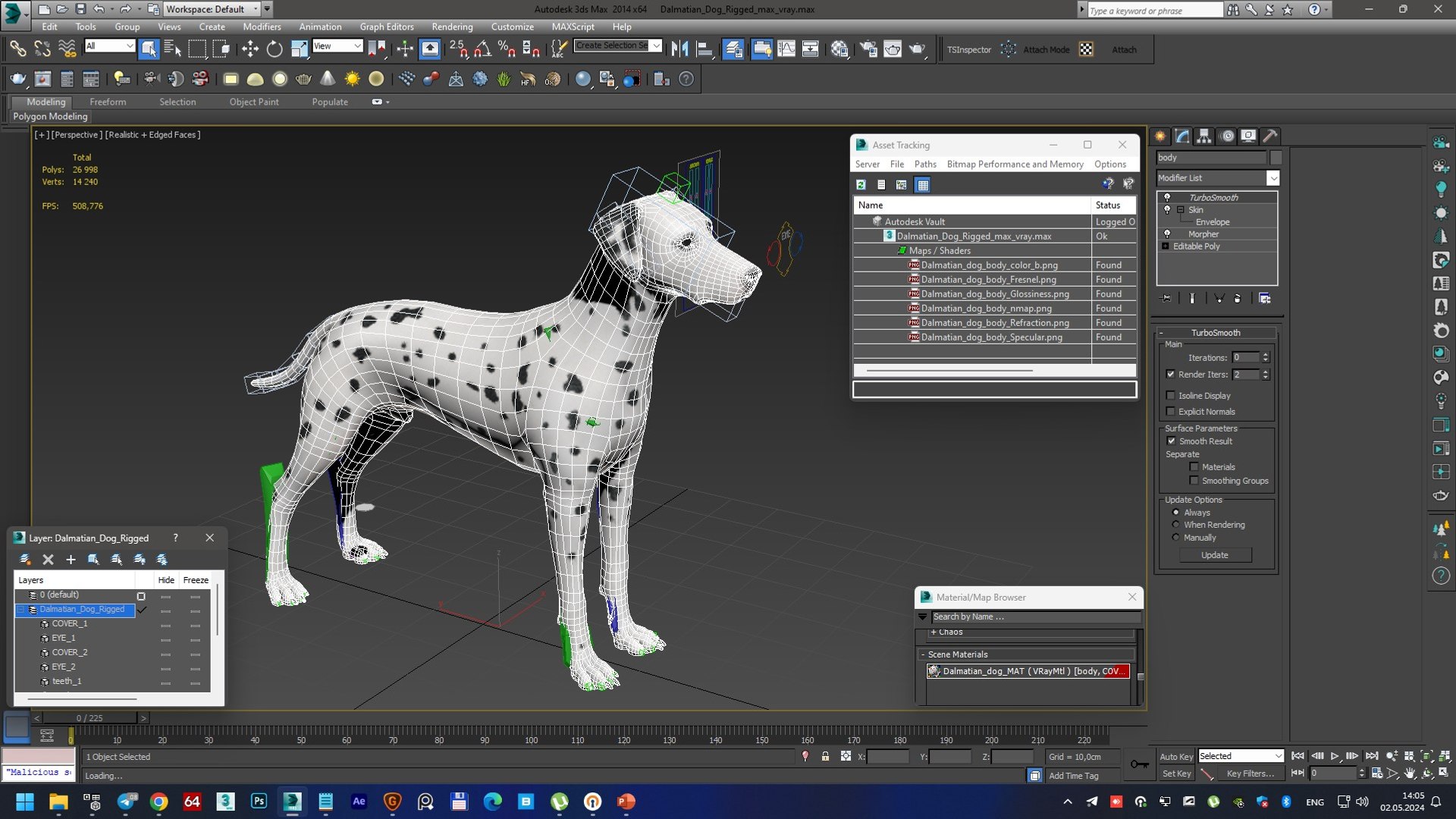Click Asset Tracking horizontal scrollbar
The height and width of the screenshot is (819, 1456).
coord(949,371)
